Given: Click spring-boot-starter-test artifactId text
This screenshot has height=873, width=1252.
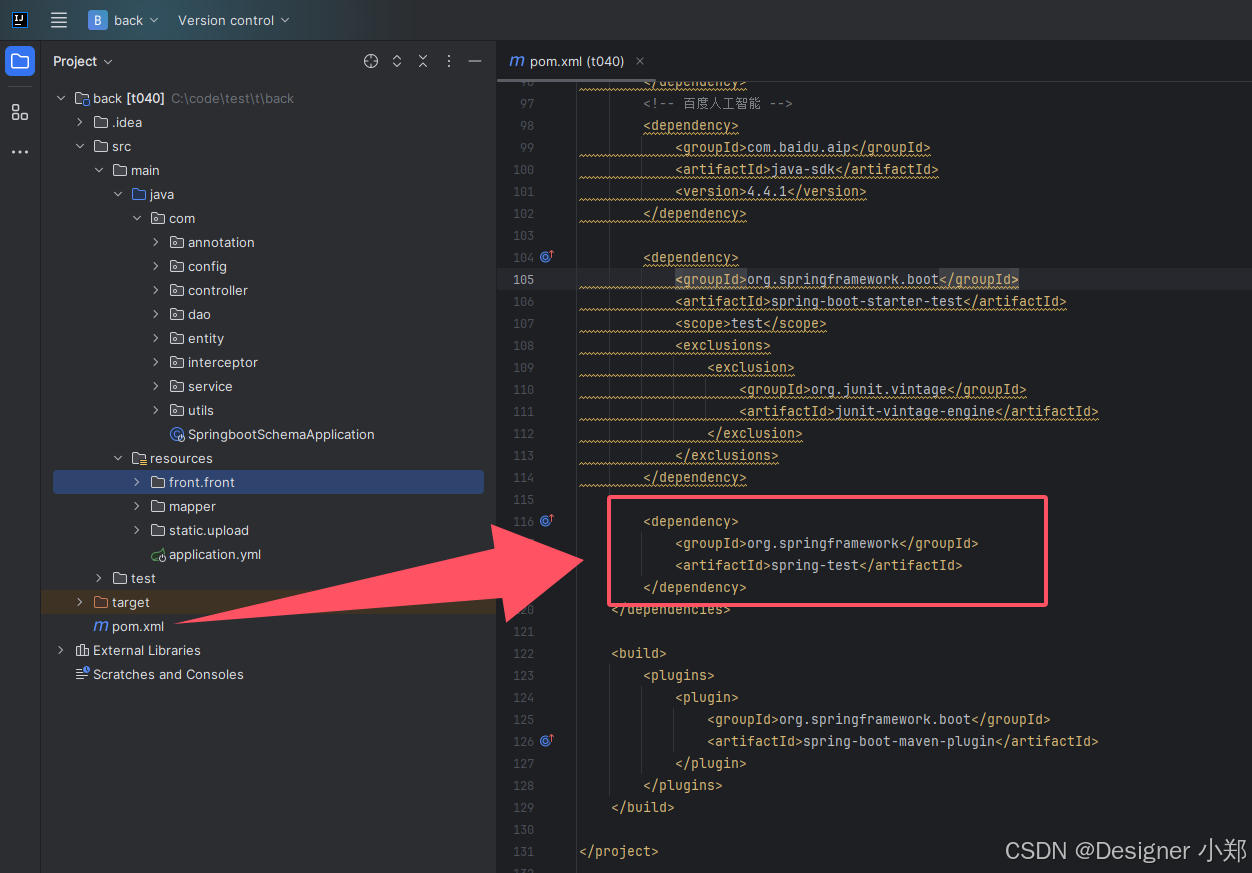Looking at the screenshot, I should coord(867,301).
